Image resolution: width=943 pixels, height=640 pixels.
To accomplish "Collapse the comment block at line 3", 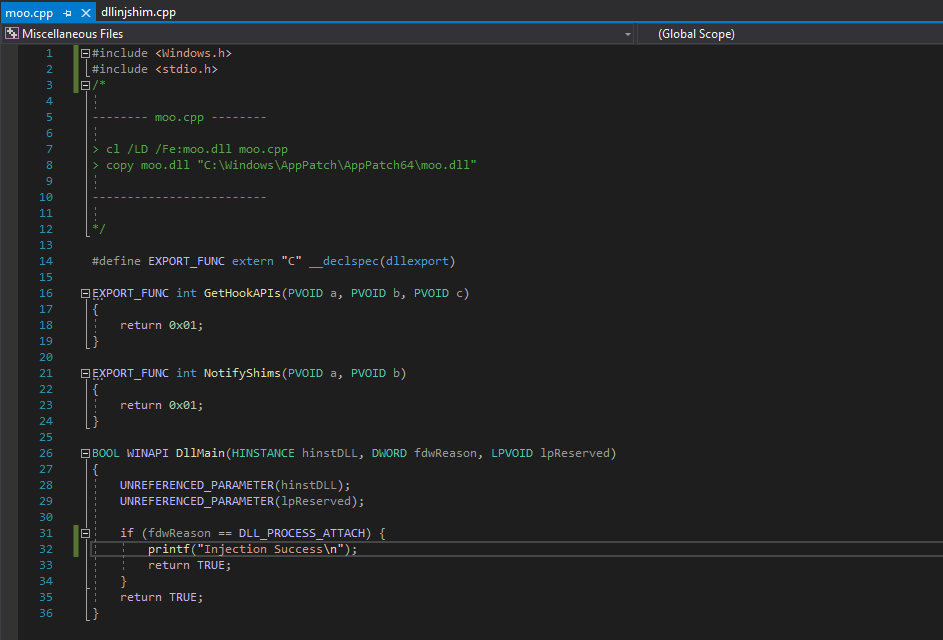I will [x=85, y=85].
